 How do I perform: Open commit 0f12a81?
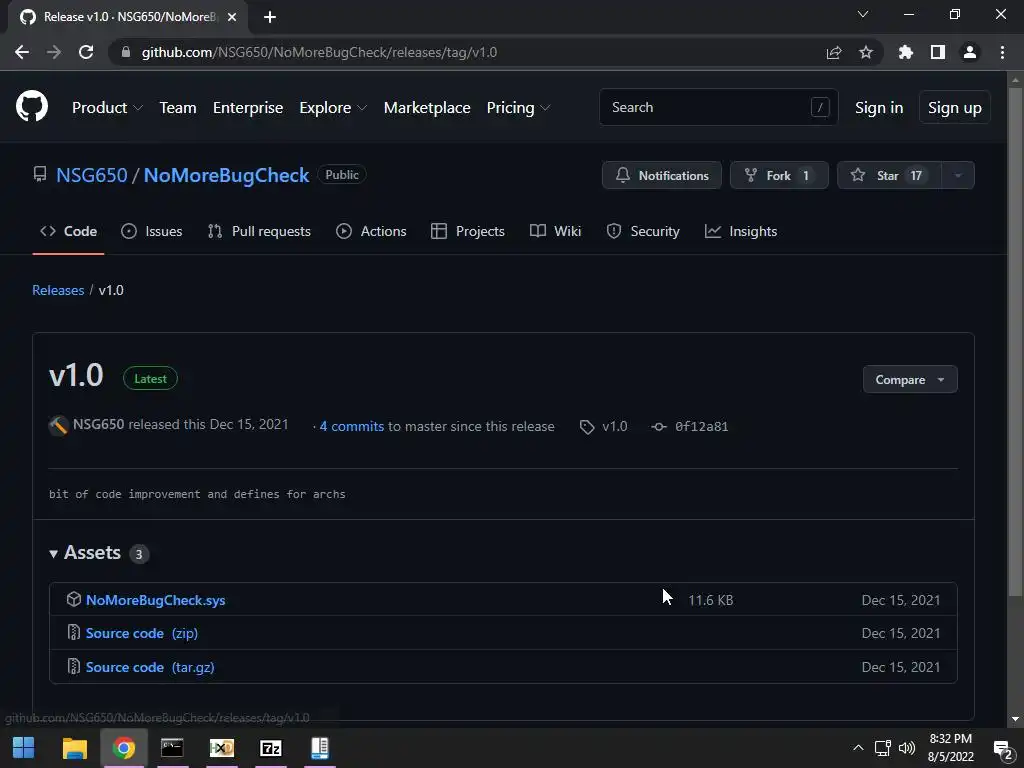701,426
